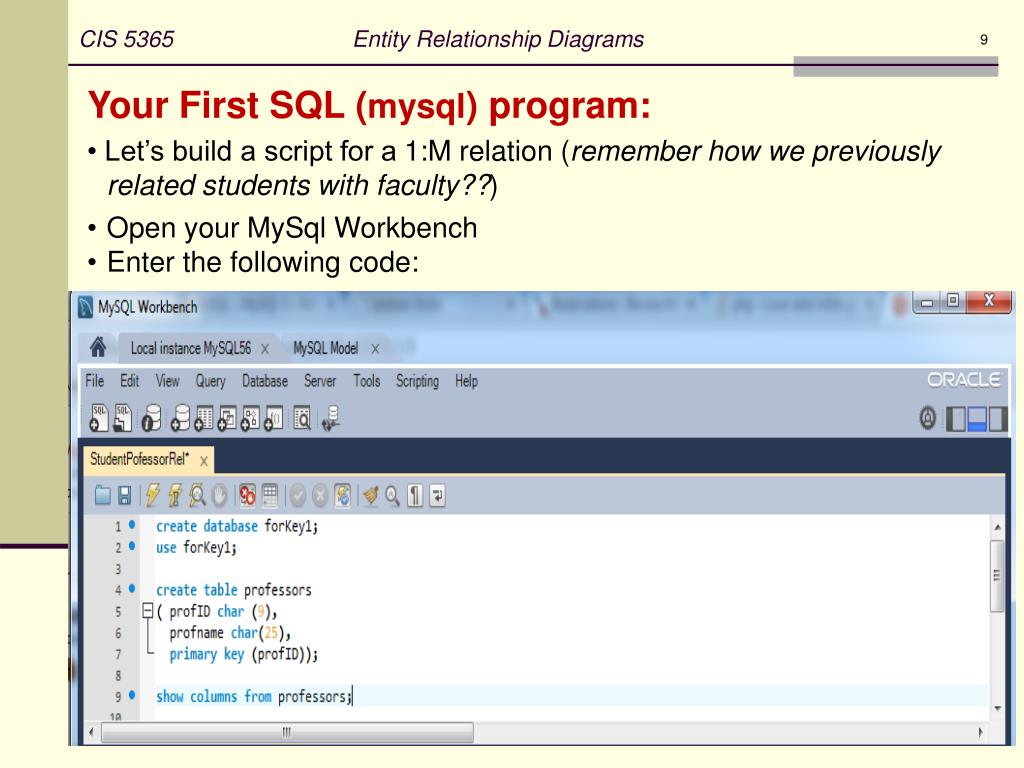The image size is (1024, 768).
Task: Explain query plan magnifier-lightning icon
Action: pyautogui.click(x=197, y=496)
